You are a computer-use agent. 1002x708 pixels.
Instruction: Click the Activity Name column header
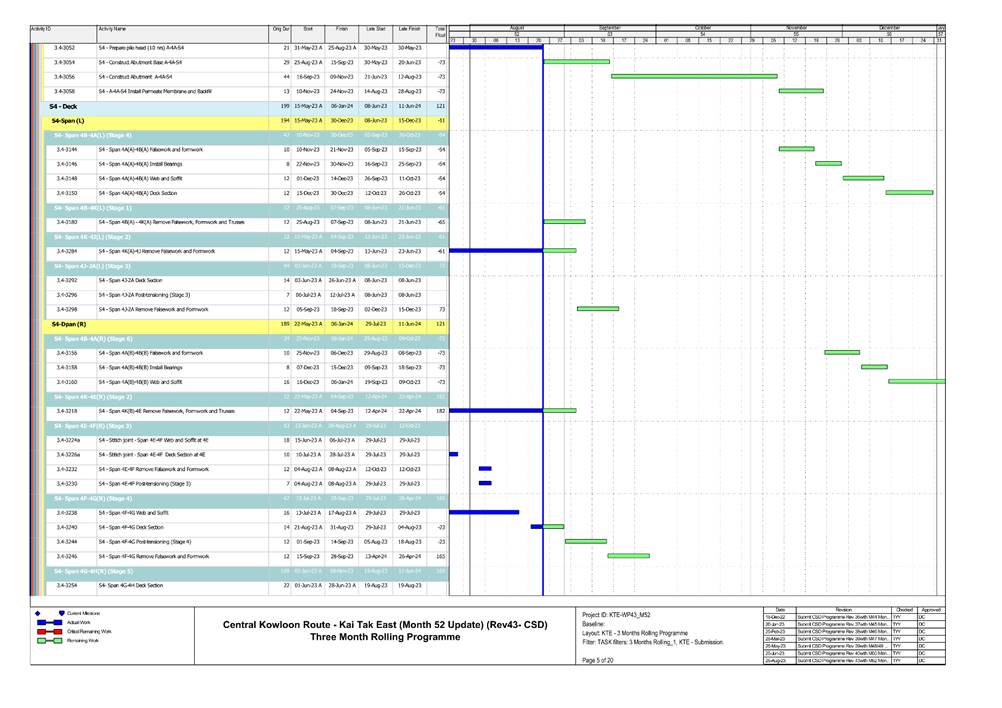click(112, 30)
